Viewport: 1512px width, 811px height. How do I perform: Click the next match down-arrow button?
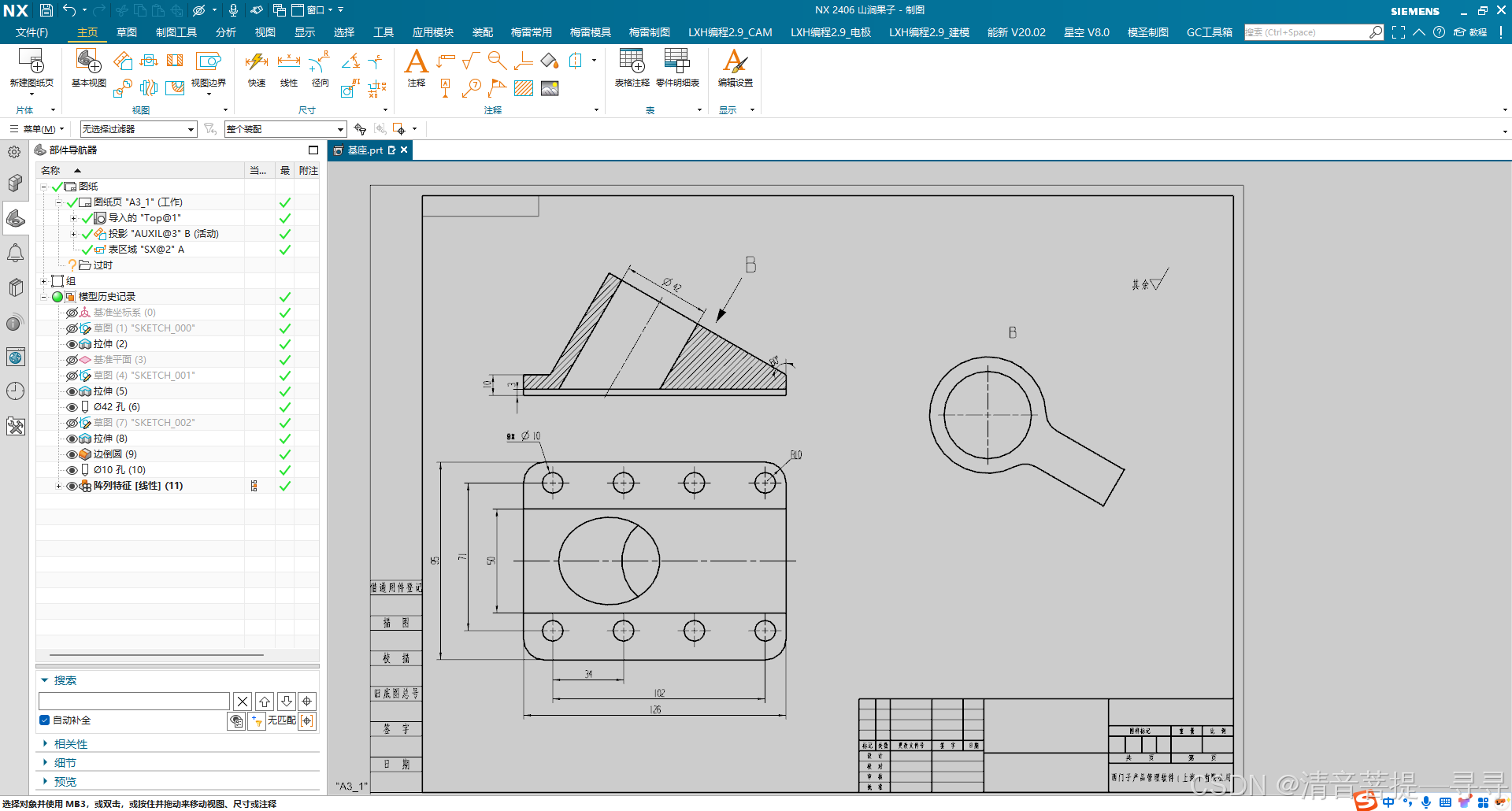pos(287,701)
